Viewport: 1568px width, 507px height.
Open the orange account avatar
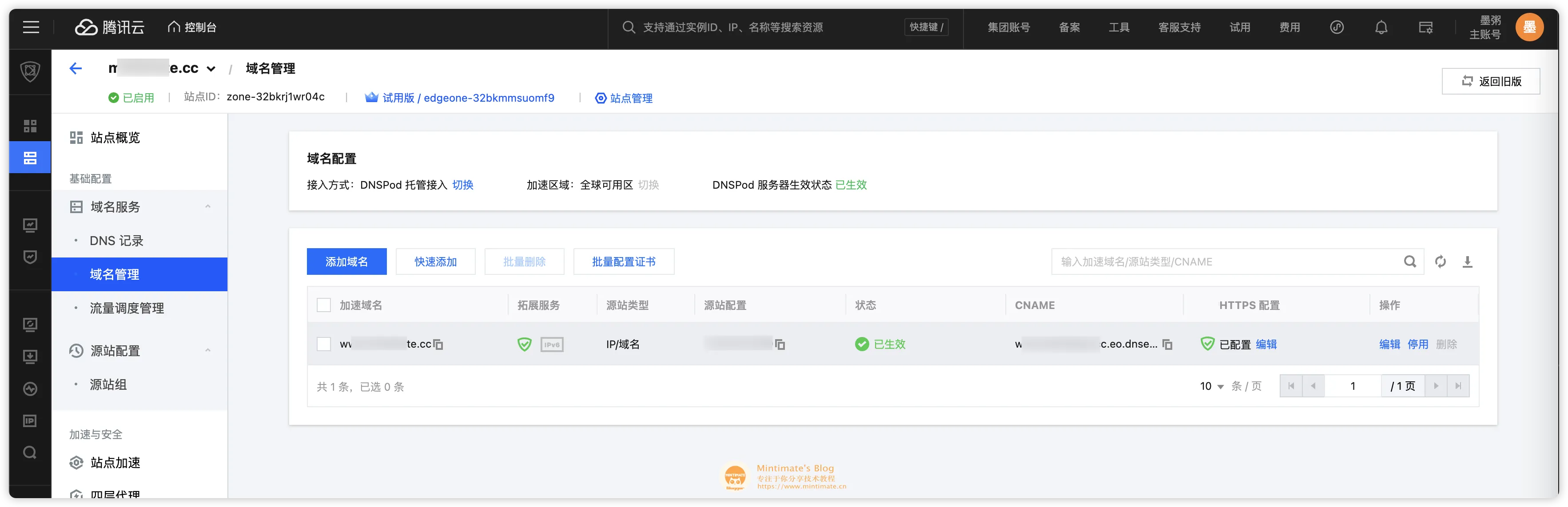[1529, 27]
